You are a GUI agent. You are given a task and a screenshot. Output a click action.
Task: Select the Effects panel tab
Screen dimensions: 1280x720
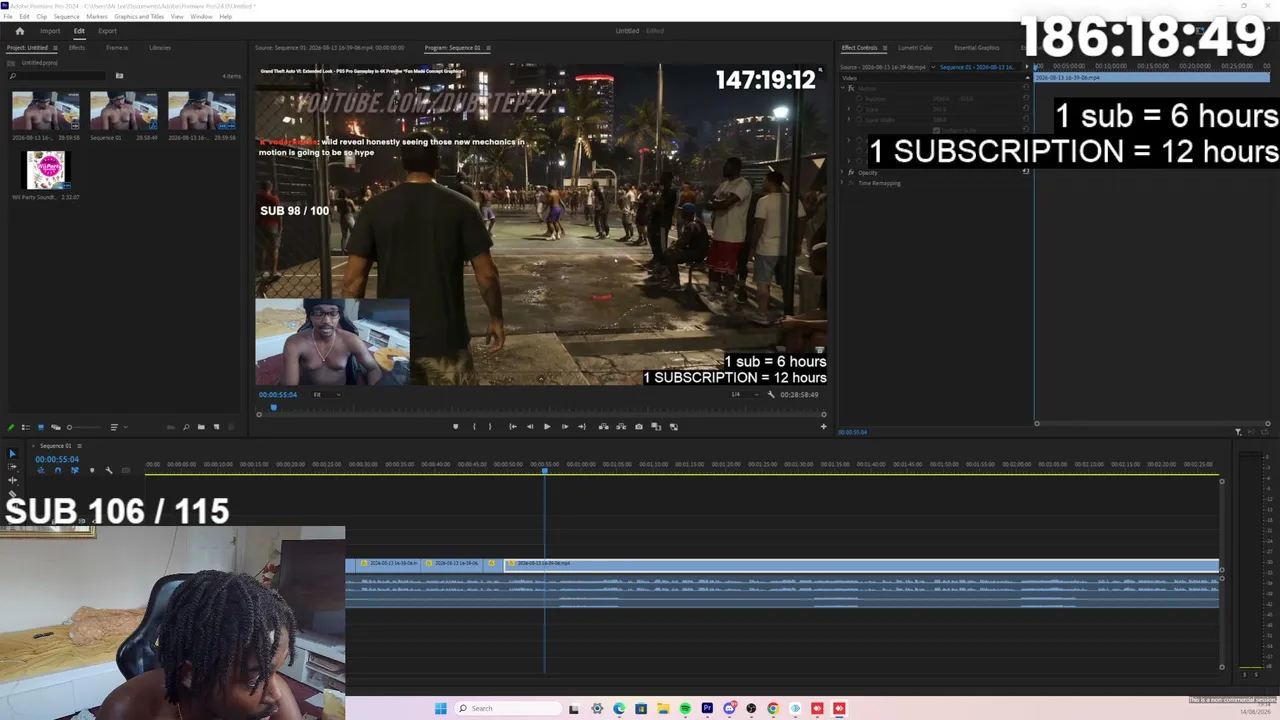click(x=77, y=48)
